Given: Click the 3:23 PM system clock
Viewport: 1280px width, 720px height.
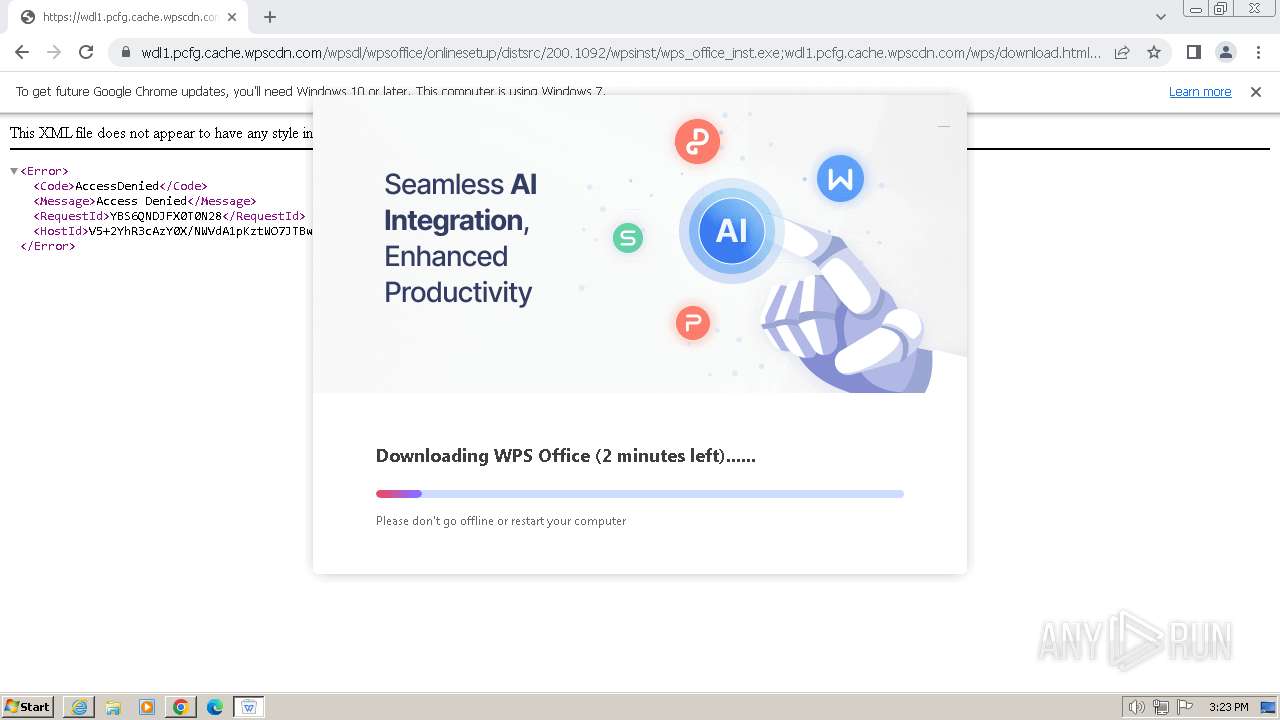Looking at the screenshot, I should click(x=1228, y=707).
